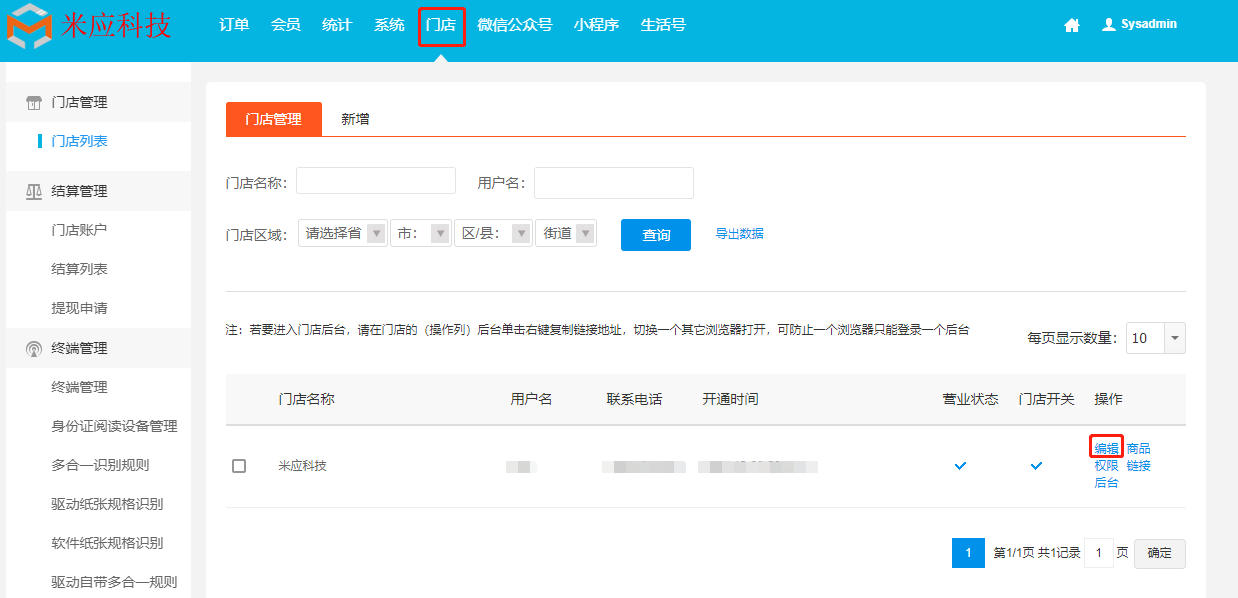Toggle the 营业状态 checkmark for 米应科技
The image size is (1238, 598).
coord(961,466)
